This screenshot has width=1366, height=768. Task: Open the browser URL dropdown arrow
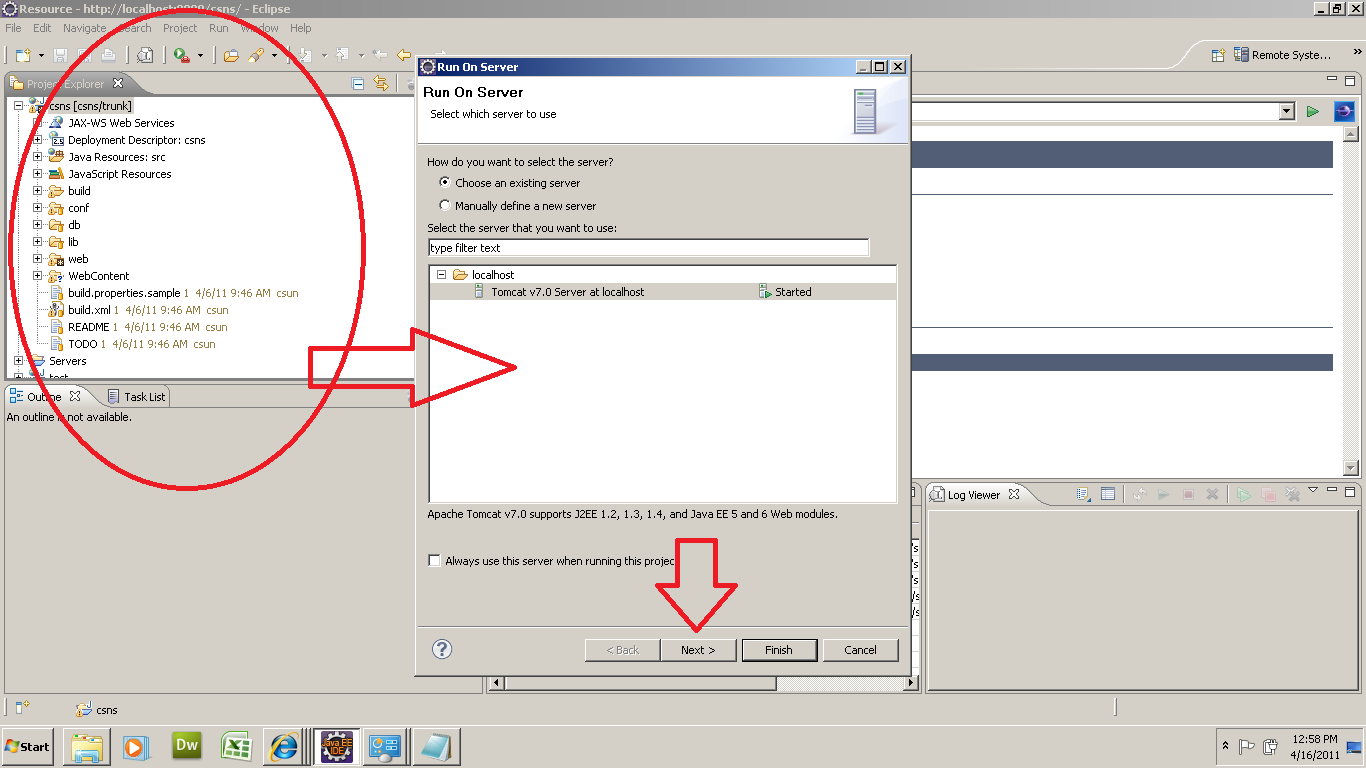[x=1287, y=112]
